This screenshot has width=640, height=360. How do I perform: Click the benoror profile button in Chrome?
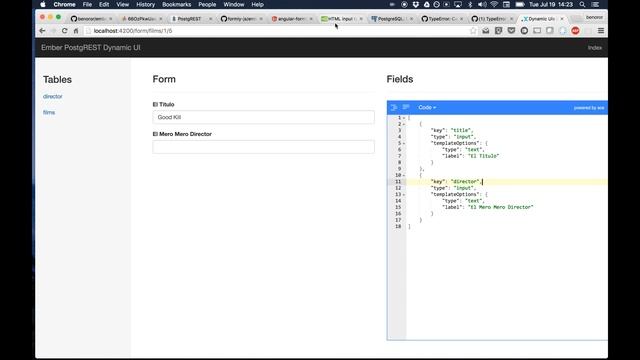(594, 18)
